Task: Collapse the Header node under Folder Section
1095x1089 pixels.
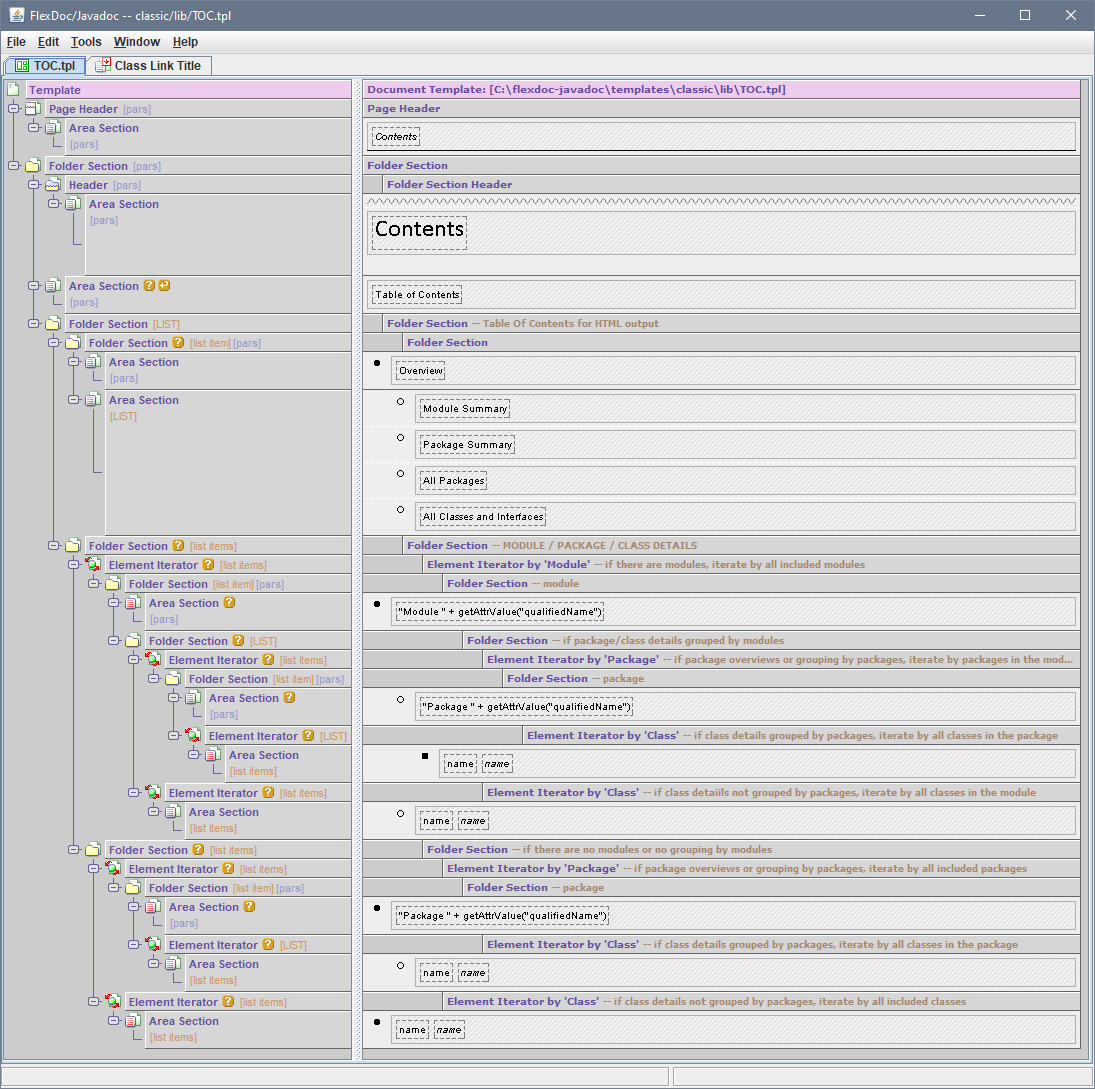Action: coord(33,184)
